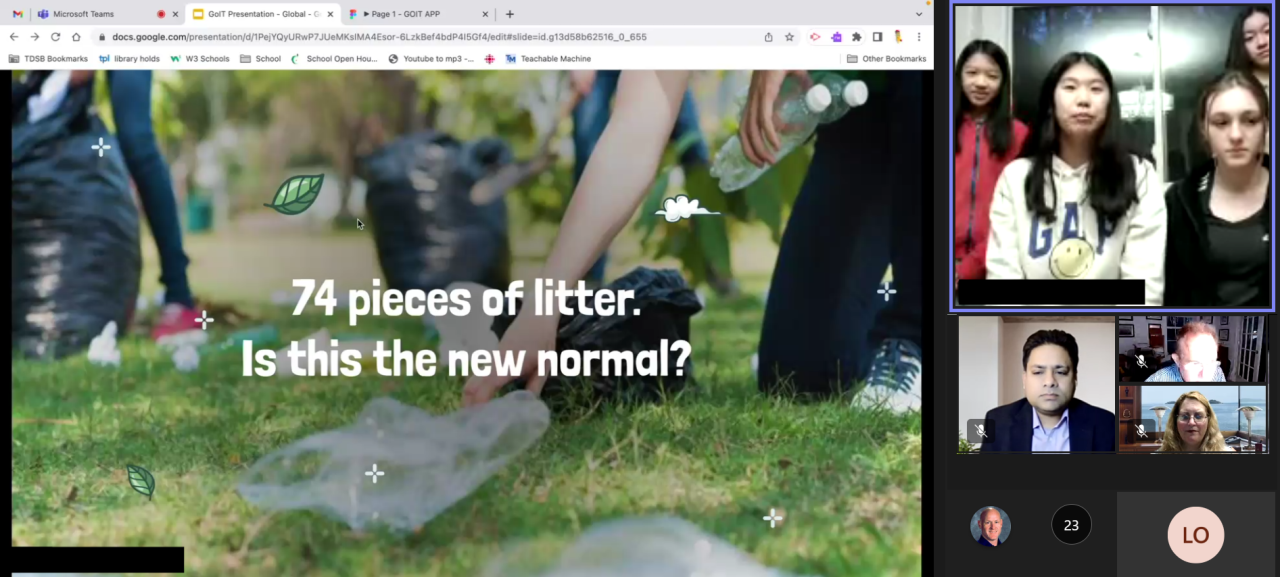
Task: Open the Gmail pinned tab
Action: [17, 14]
